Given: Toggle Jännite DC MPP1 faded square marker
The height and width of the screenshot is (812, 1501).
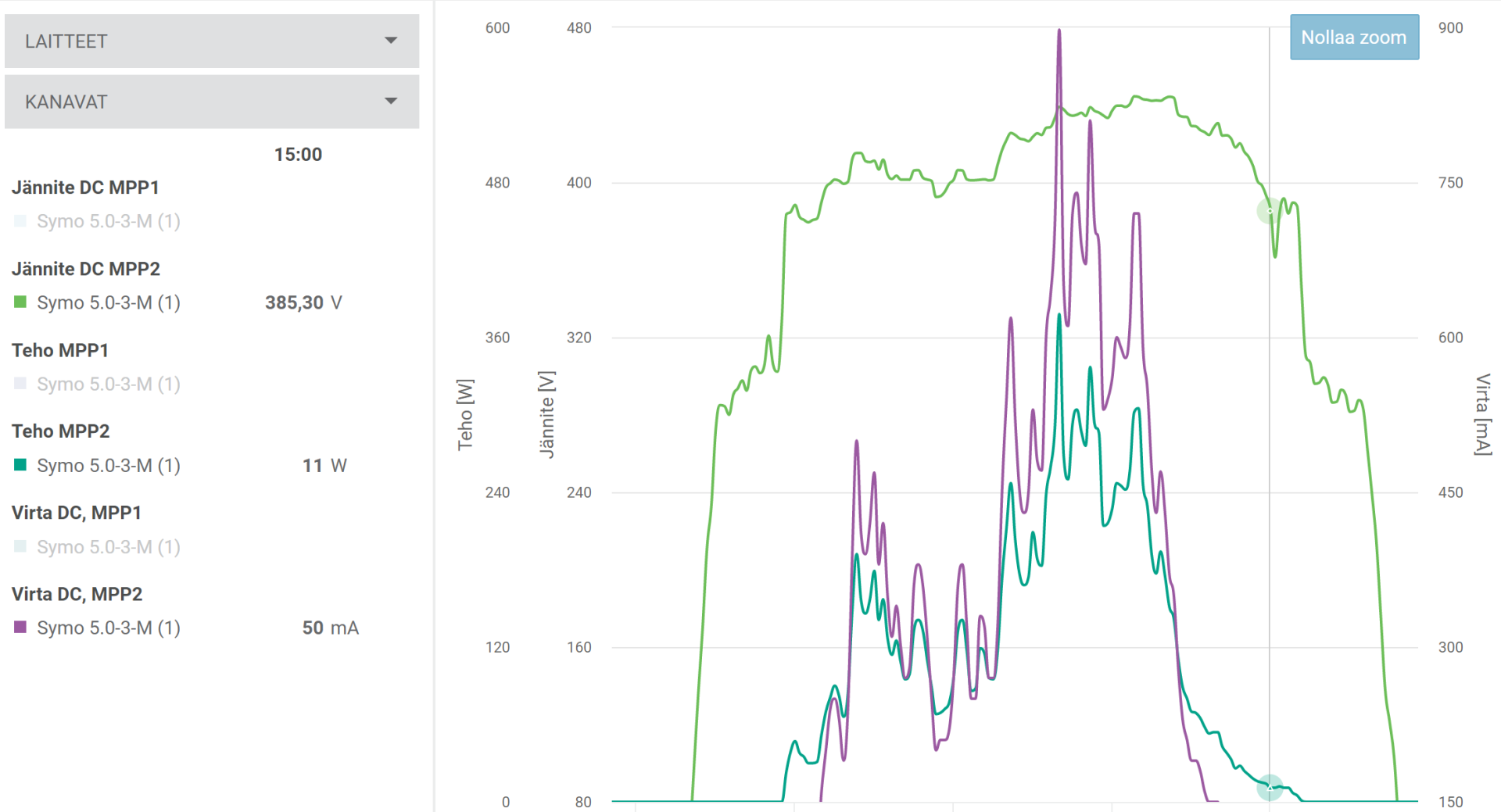Looking at the screenshot, I should [x=20, y=221].
